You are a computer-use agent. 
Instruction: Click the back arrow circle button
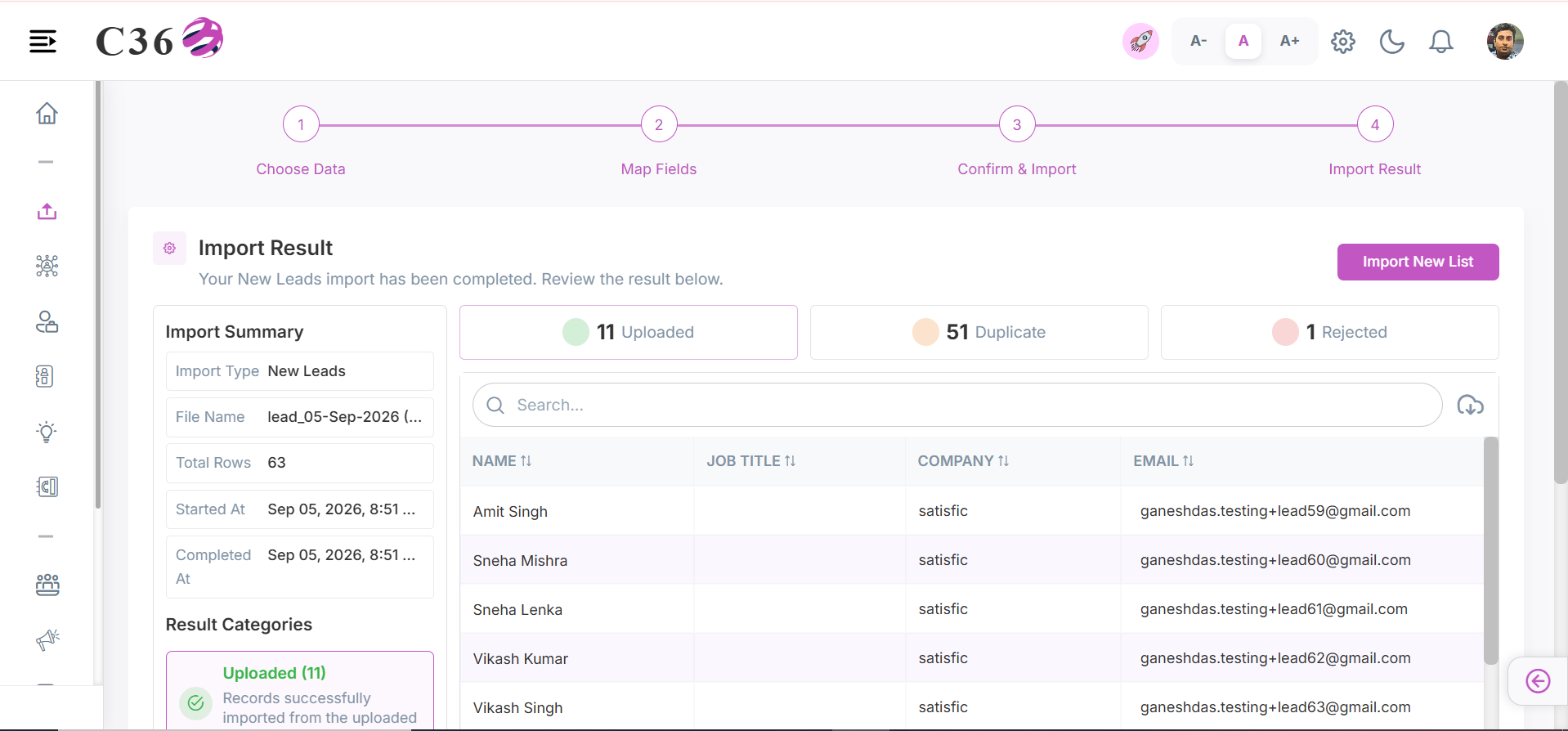(x=1538, y=681)
